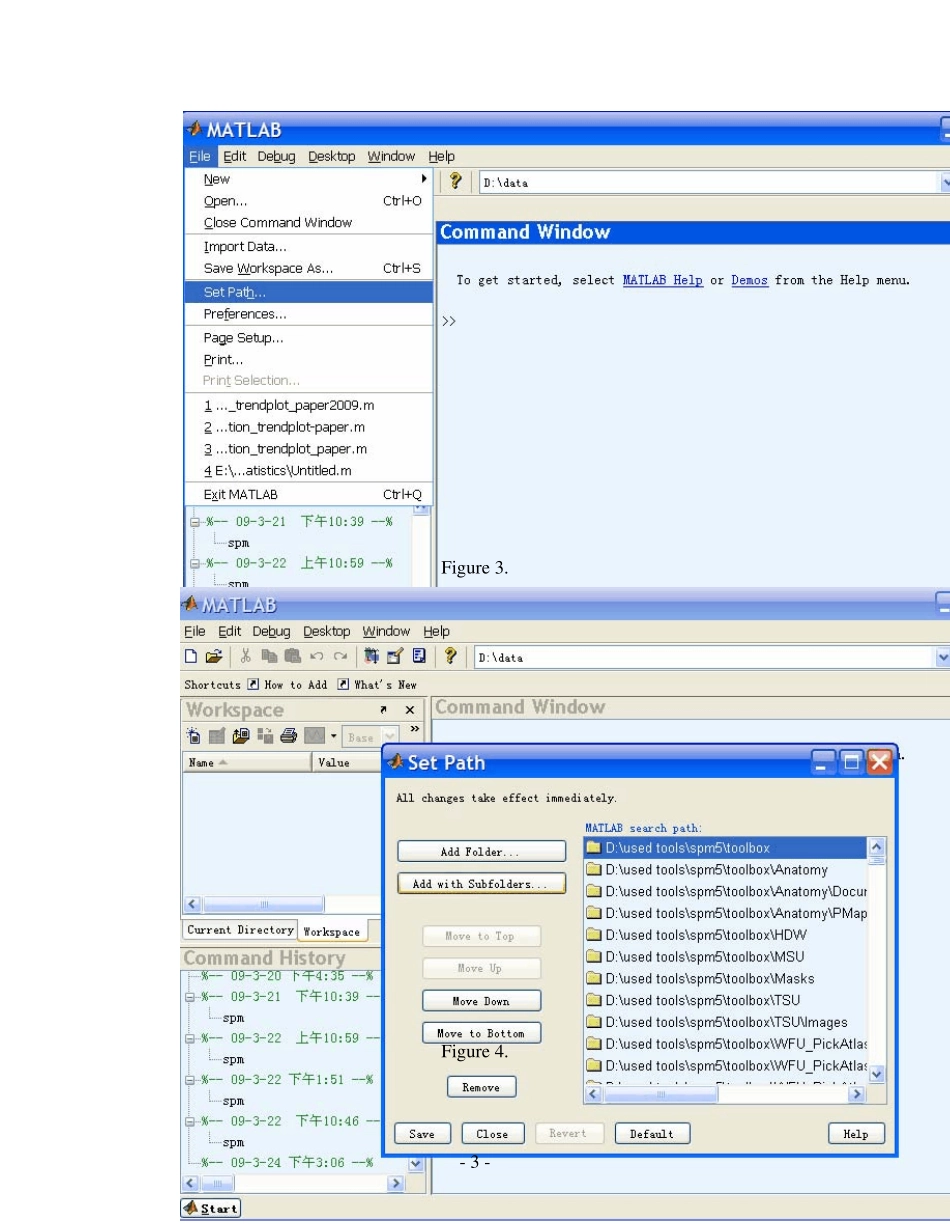Open the plot type dropdown arrow in Workspace
950x1230 pixels.
pyautogui.click(x=333, y=737)
